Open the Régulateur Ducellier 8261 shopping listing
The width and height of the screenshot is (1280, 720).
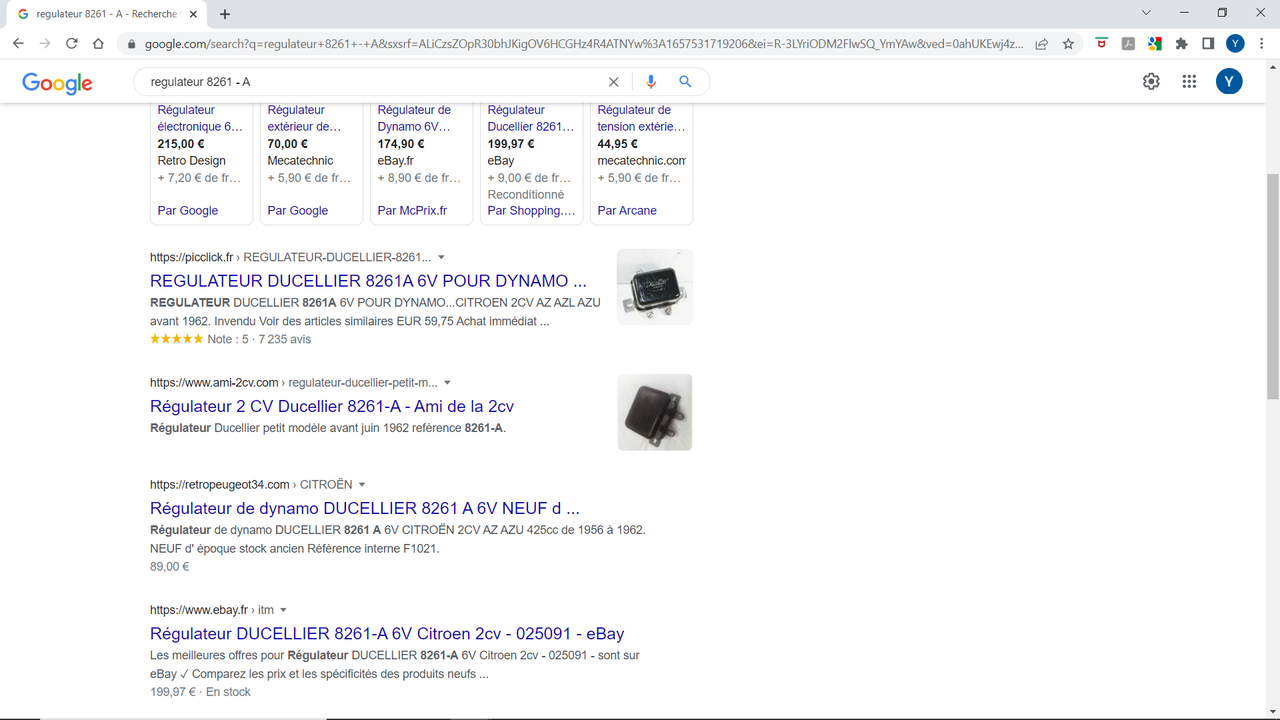[x=531, y=118]
